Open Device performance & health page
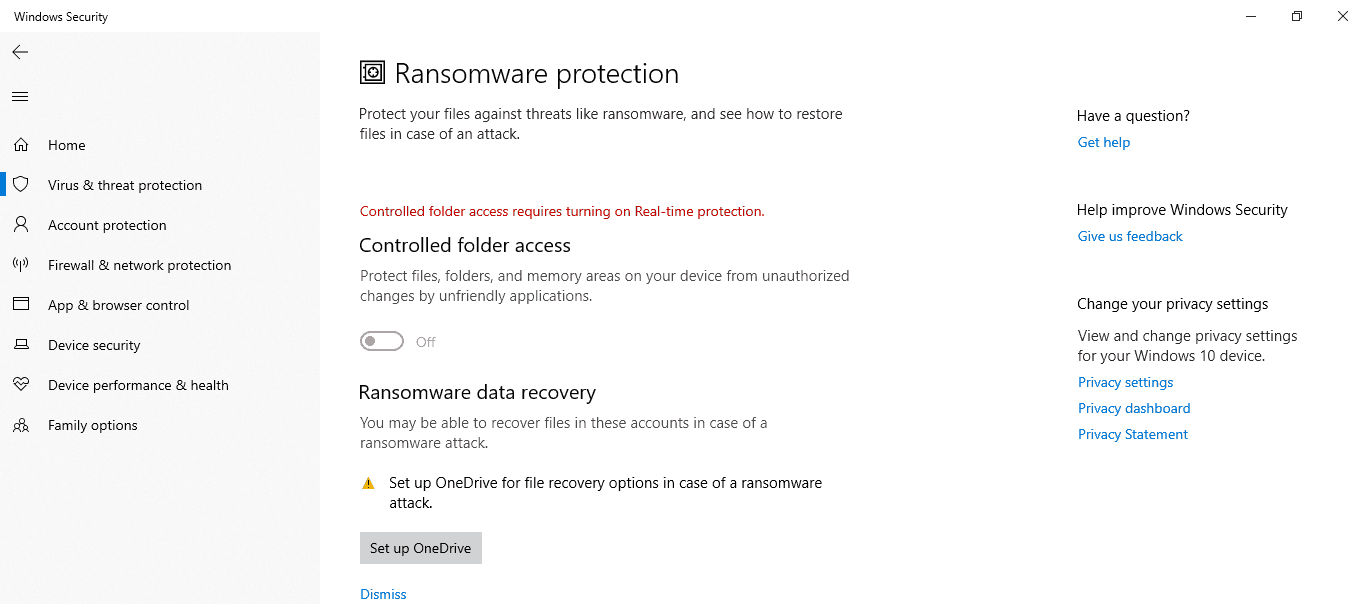 [139, 384]
